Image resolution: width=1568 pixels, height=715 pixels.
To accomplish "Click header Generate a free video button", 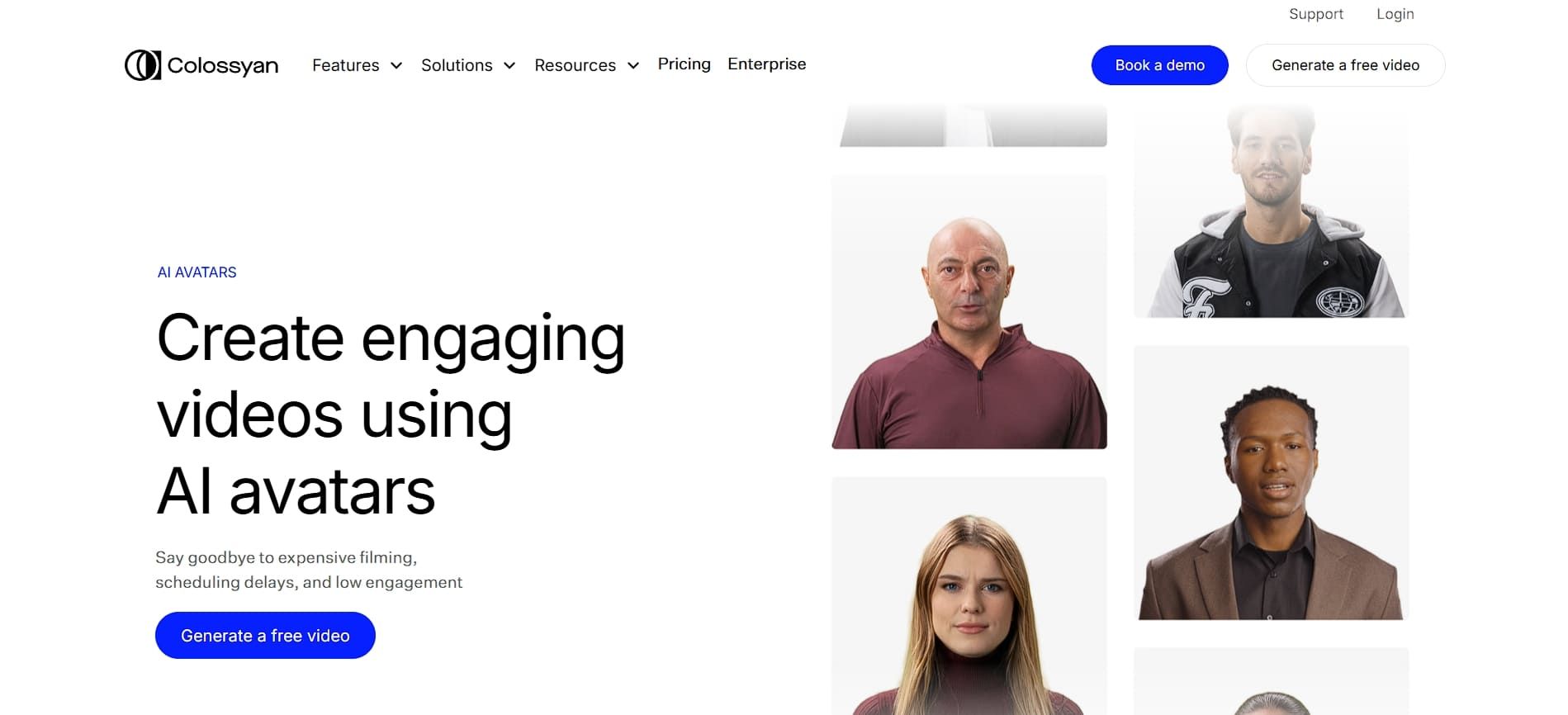I will tap(1345, 65).
